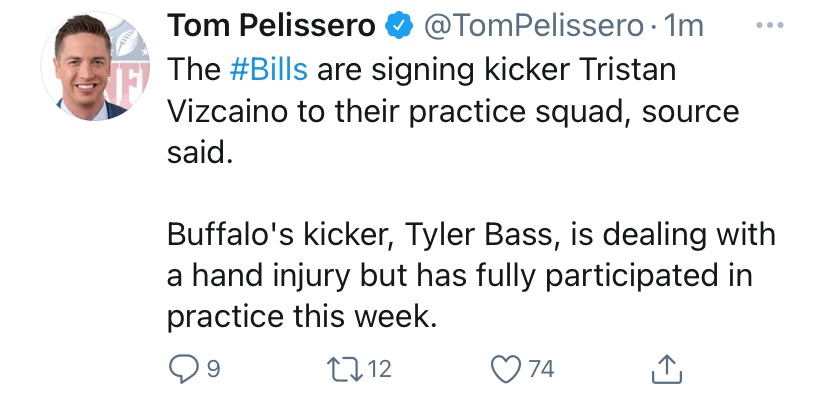Click the like count 74
Screen dimensions: 828x393
[x=541, y=368]
